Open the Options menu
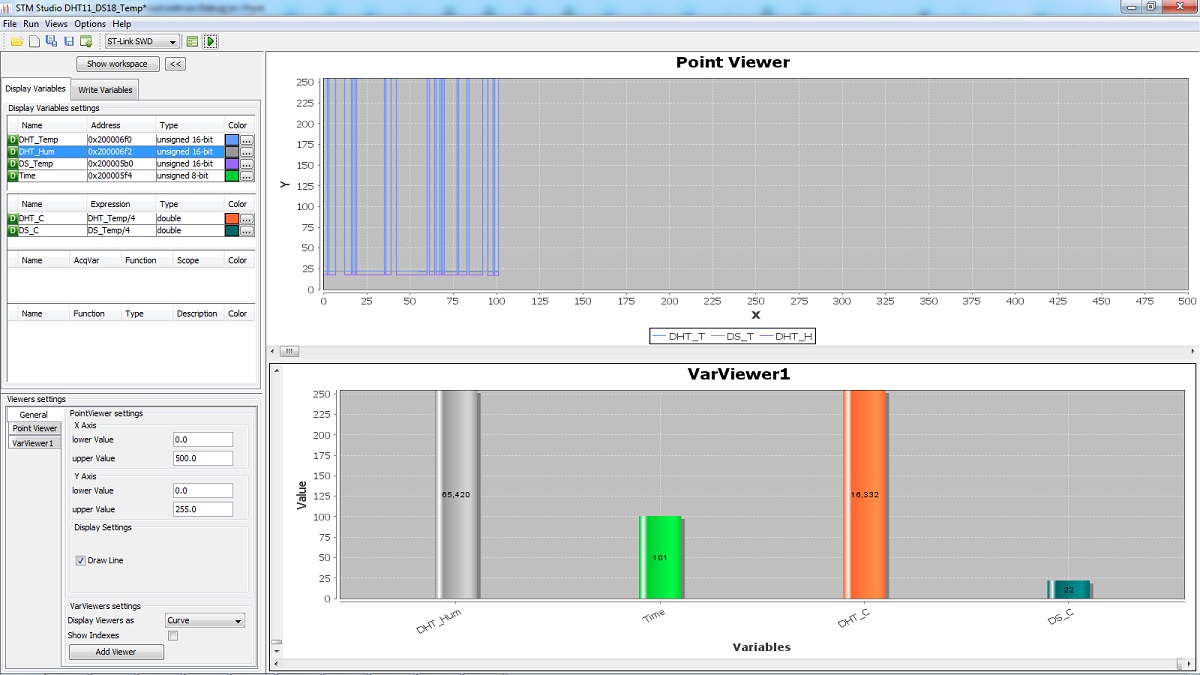The height and width of the screenshot is (675, 1200). (90, 23)
